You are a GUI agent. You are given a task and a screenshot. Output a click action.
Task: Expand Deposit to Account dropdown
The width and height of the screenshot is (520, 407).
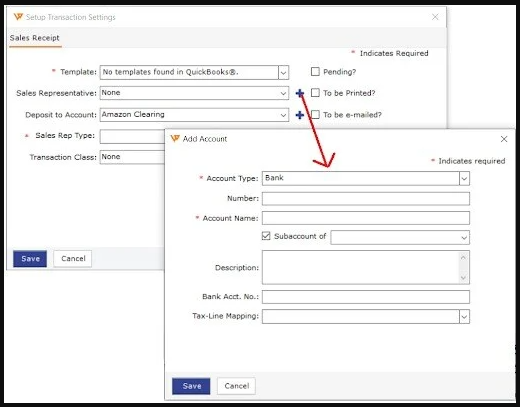[283, 115]
